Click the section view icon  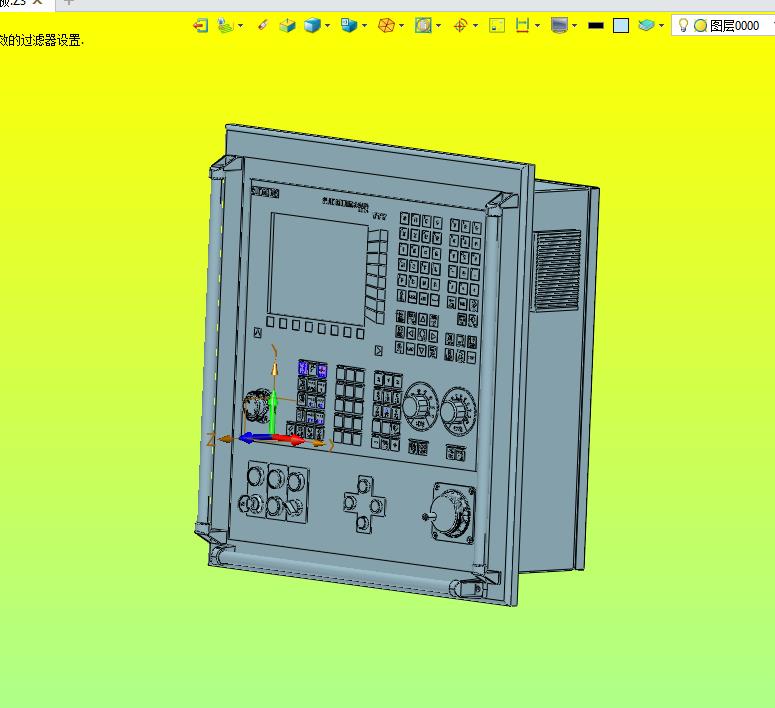423,25
